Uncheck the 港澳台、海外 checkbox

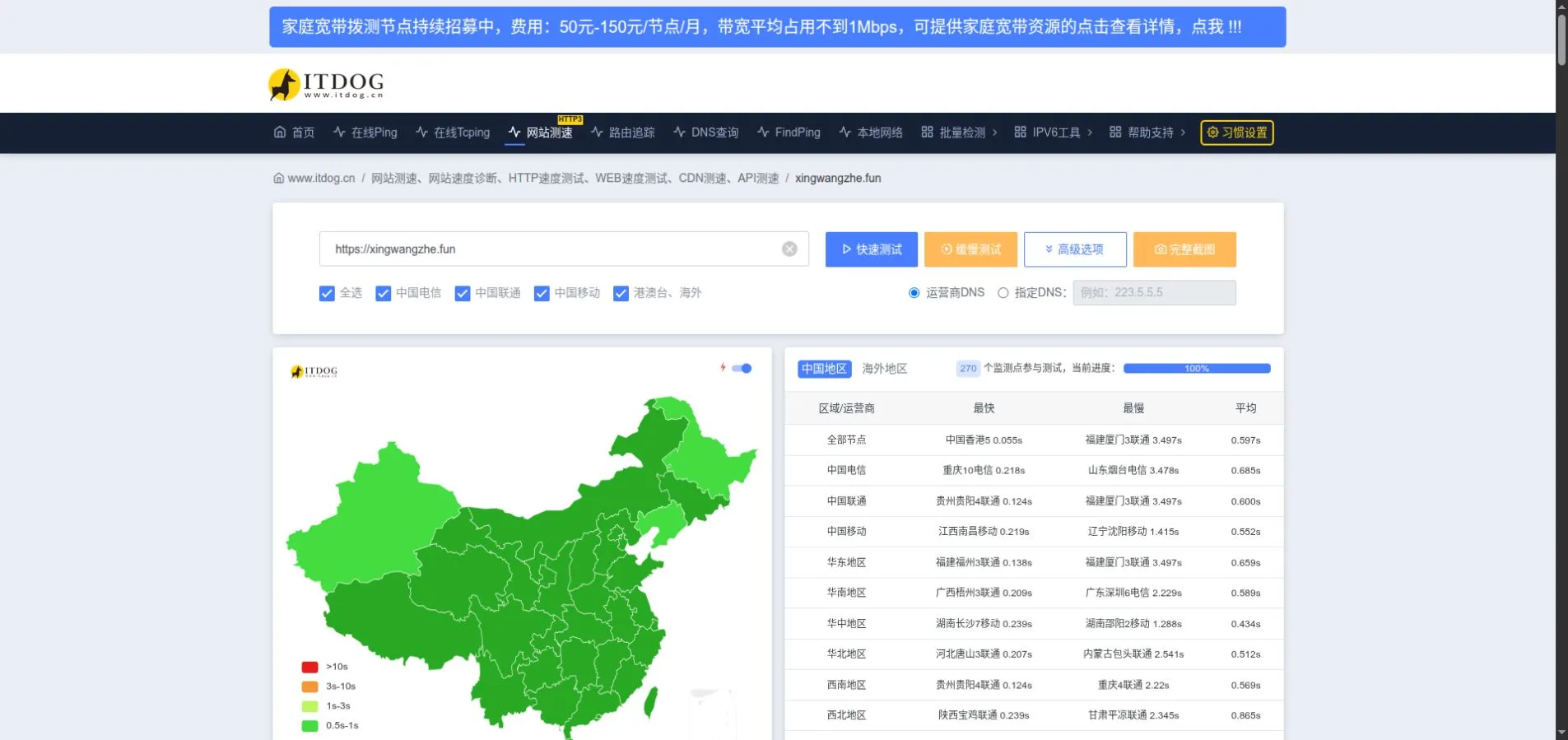[621, 293]
